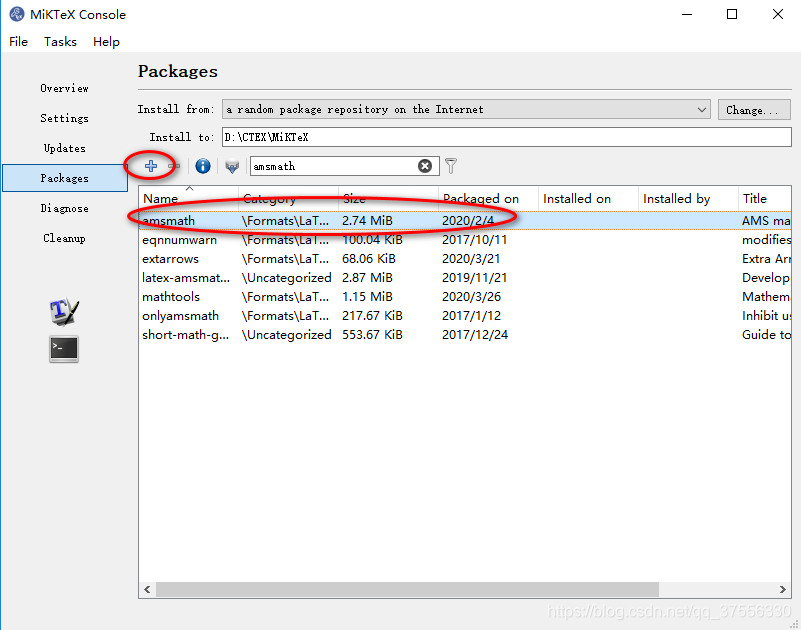Select the onlyamsmath package row
801x630 pixels.
(x=465, y=315)
